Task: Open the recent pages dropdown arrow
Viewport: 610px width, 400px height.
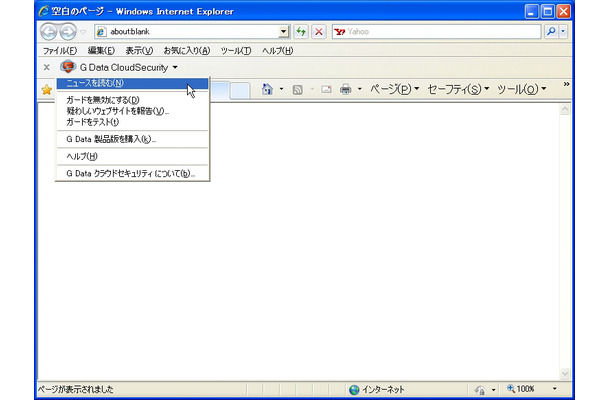Action: tap(83, 32)
